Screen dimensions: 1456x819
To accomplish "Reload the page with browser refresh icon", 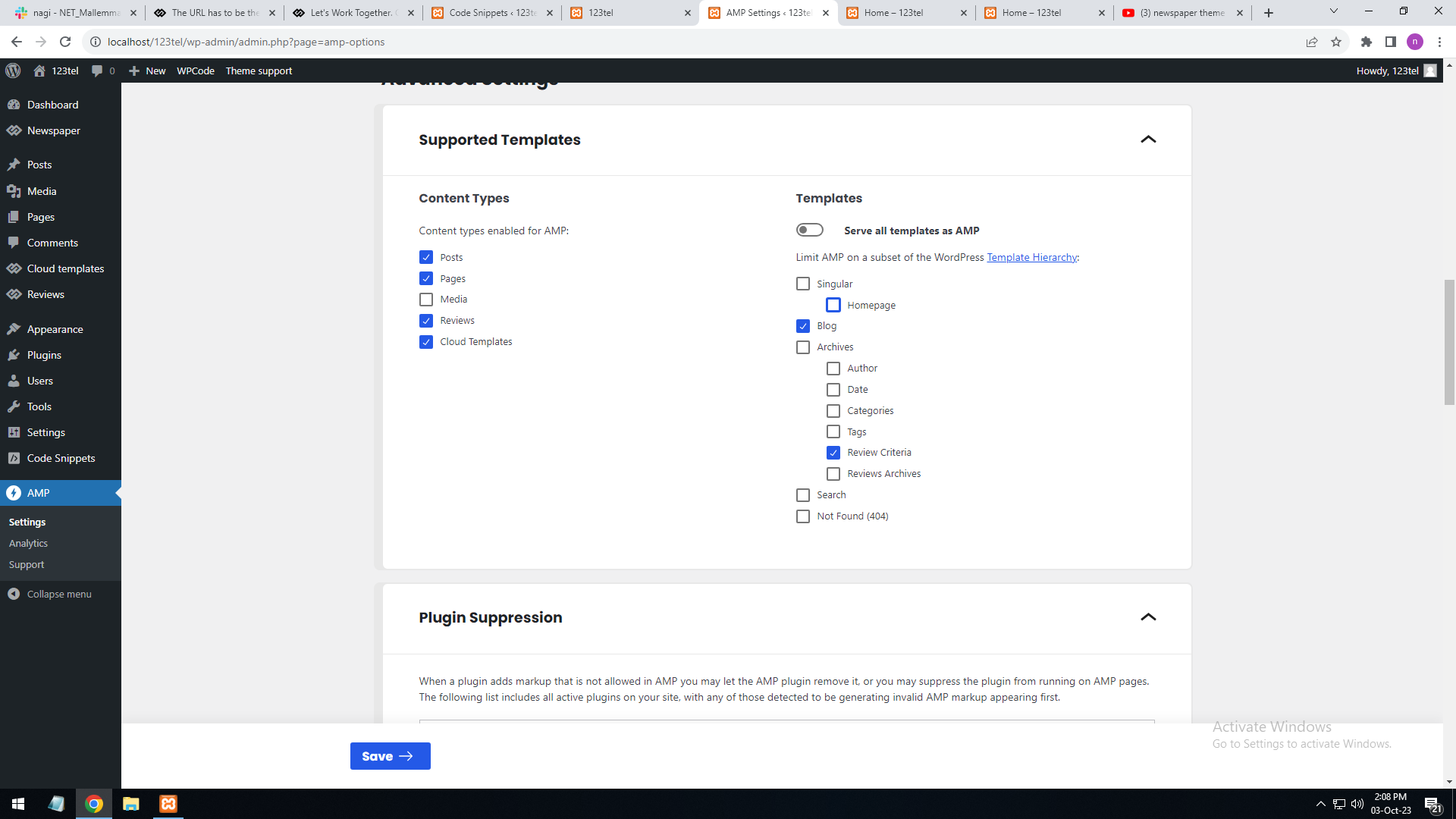I will (x=65, y=42).
